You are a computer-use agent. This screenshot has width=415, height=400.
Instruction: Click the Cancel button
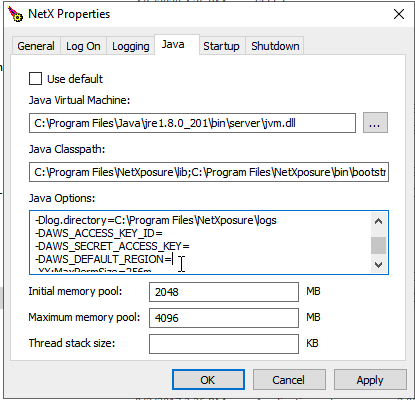289,380
